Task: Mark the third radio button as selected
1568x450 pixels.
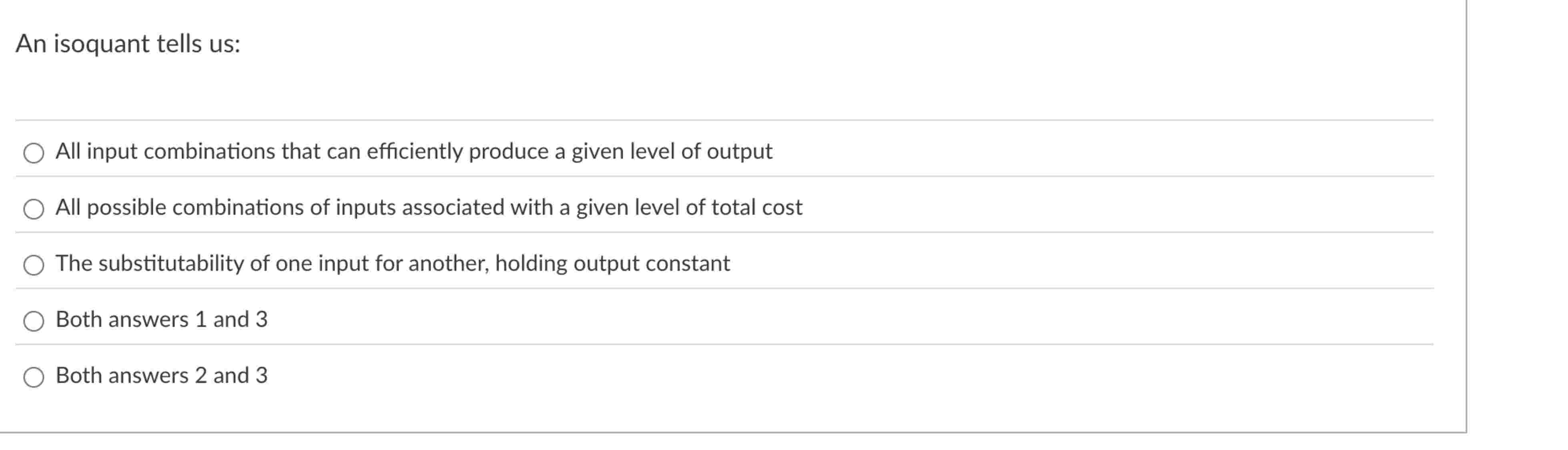Action: point(34,264)
